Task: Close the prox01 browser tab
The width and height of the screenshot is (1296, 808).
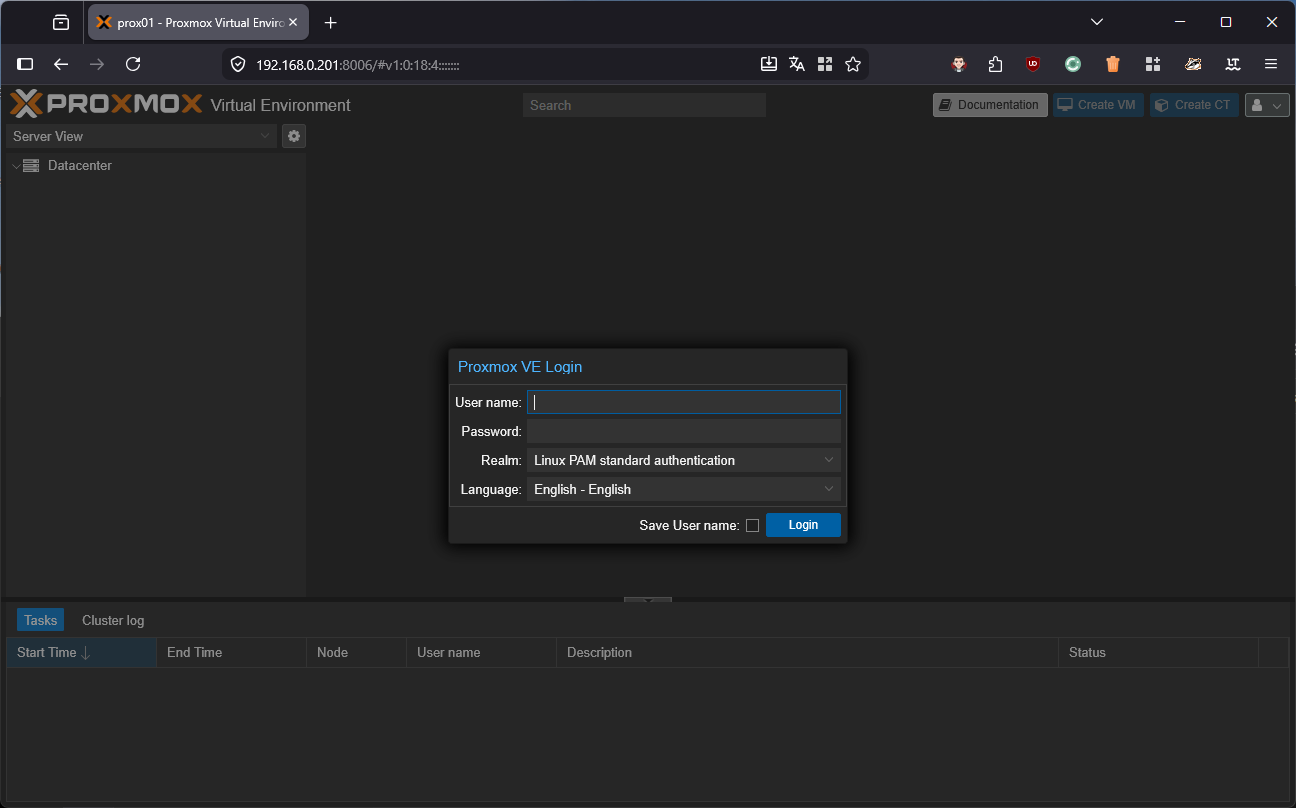Action: tap(293, 22)
